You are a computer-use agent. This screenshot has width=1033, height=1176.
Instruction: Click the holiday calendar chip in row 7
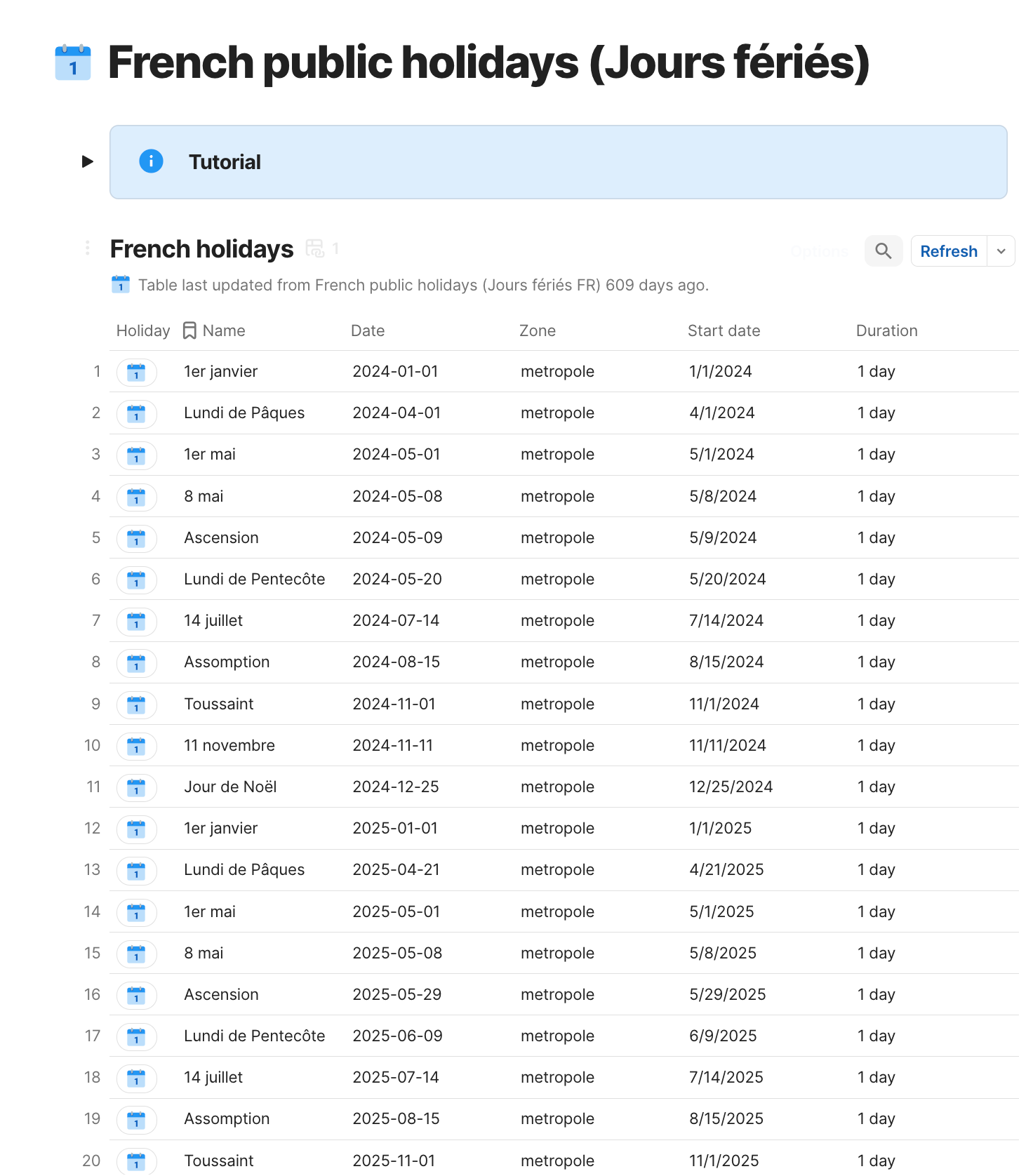(x=136, y=621)
